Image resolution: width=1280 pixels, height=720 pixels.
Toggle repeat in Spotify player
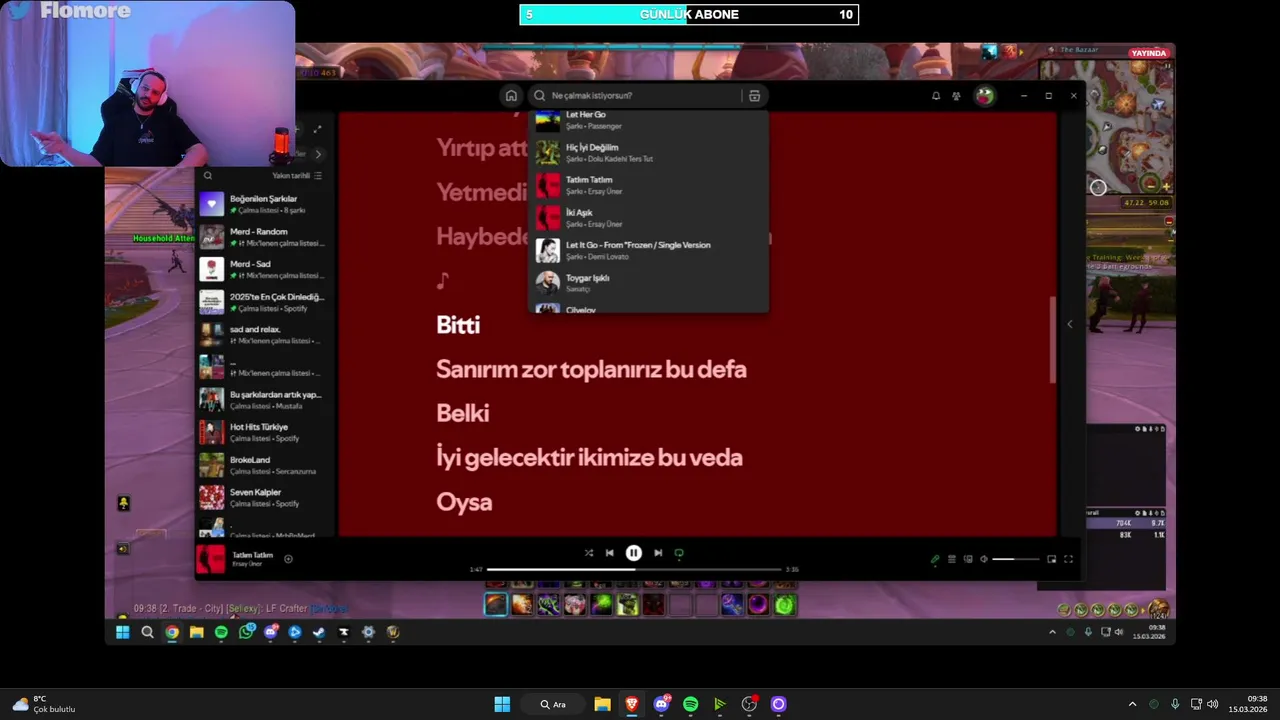point(679,553)
